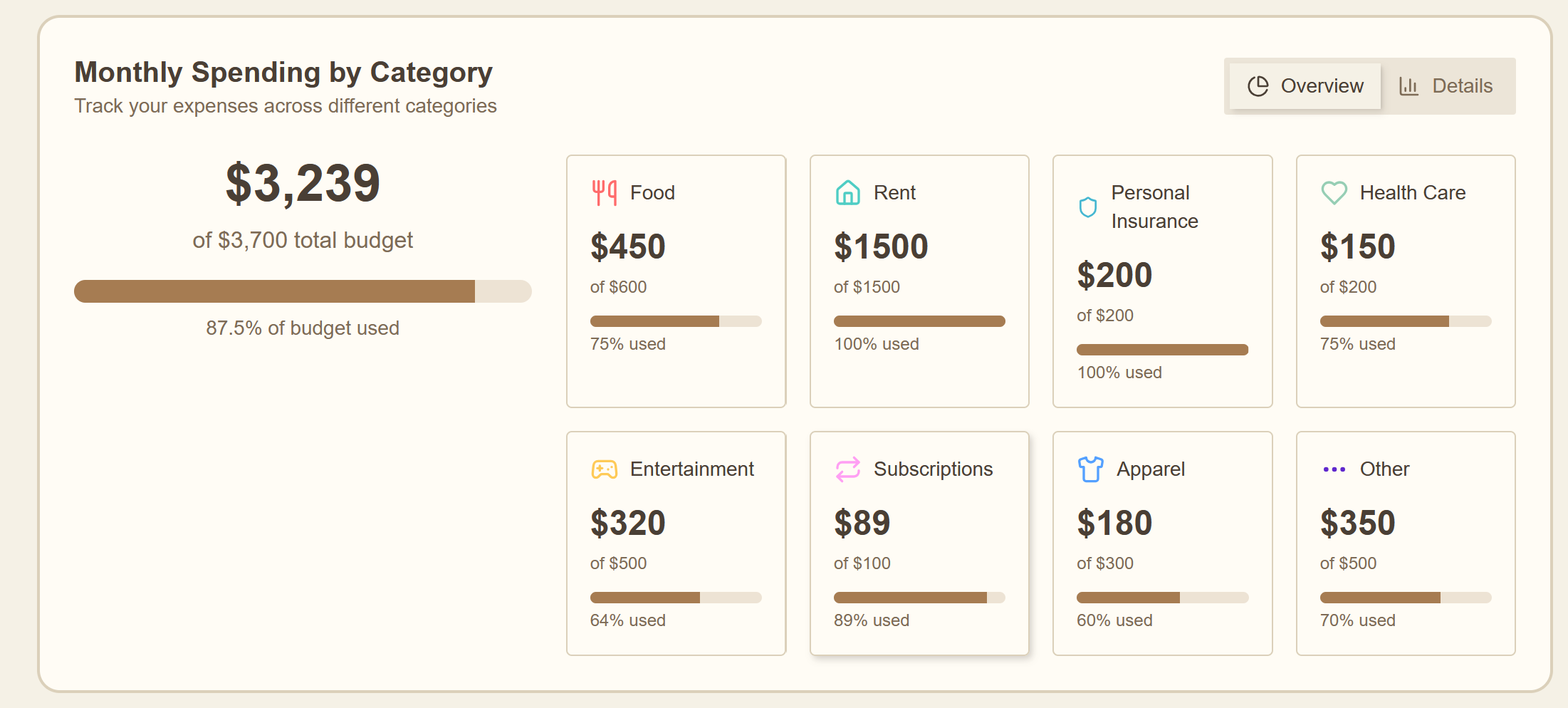Click the Entertainment gamepad icon

click(x=605, y=469)
